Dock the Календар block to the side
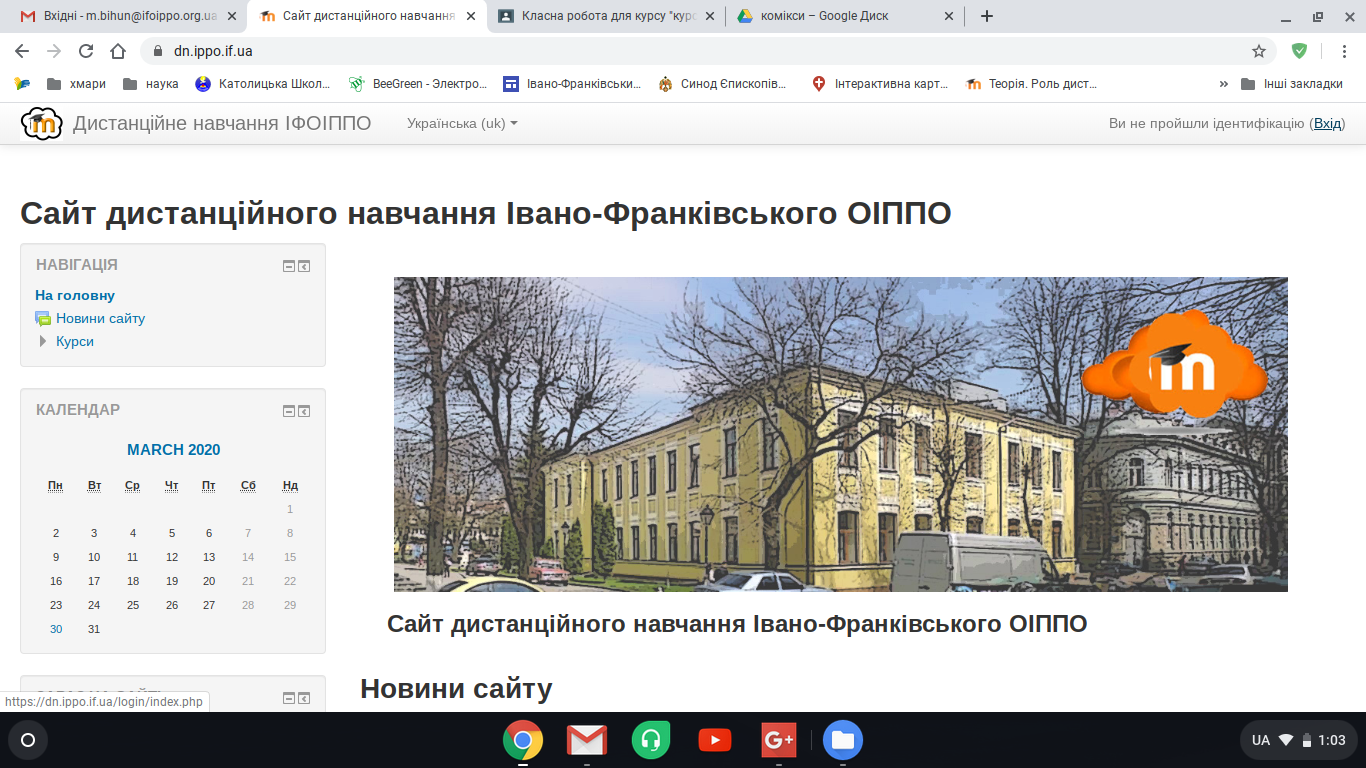 tap(304, 411)
